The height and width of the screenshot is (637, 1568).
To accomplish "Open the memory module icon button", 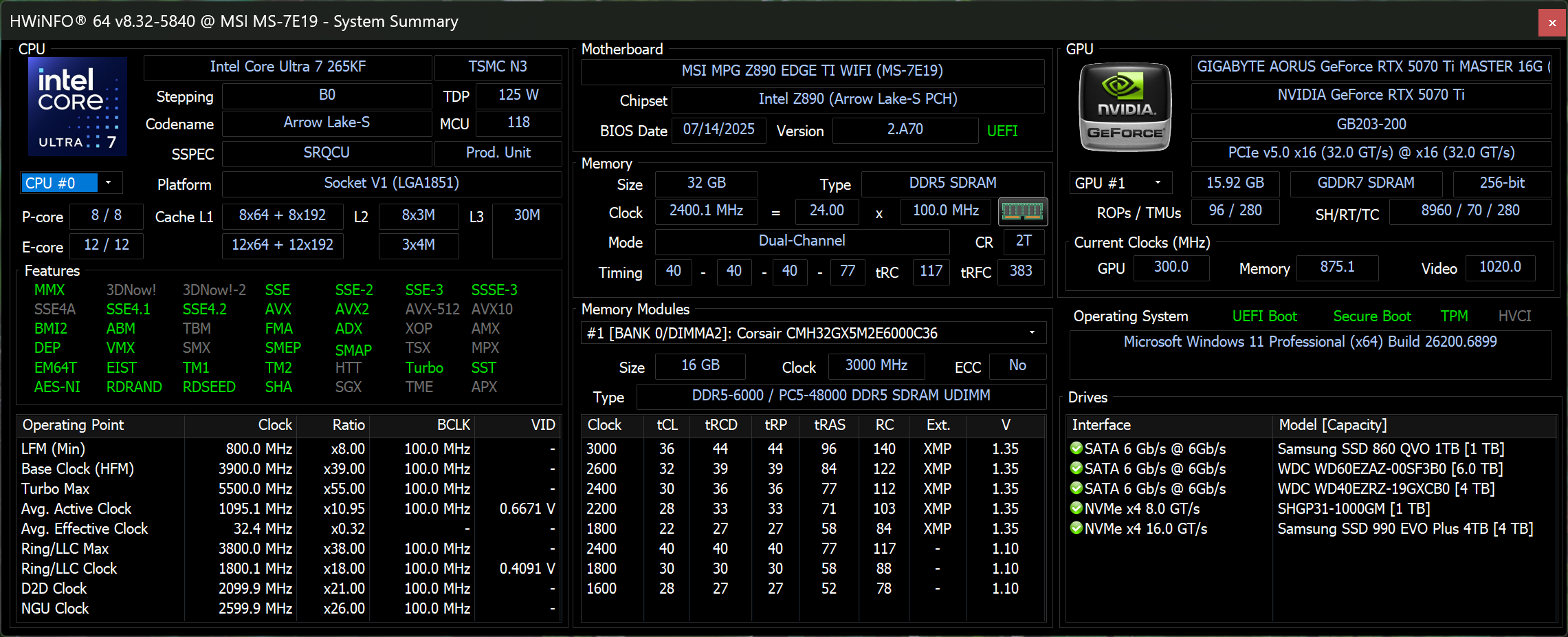I will 1023,211.
